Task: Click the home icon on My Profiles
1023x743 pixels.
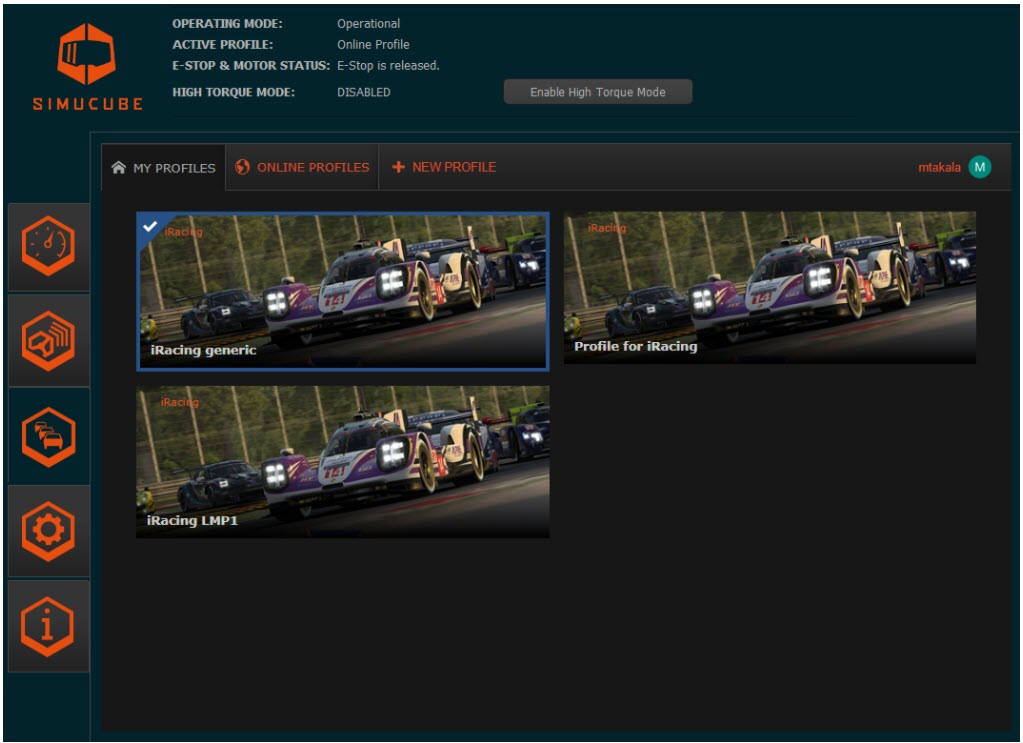Action: (x=118, y=168)
